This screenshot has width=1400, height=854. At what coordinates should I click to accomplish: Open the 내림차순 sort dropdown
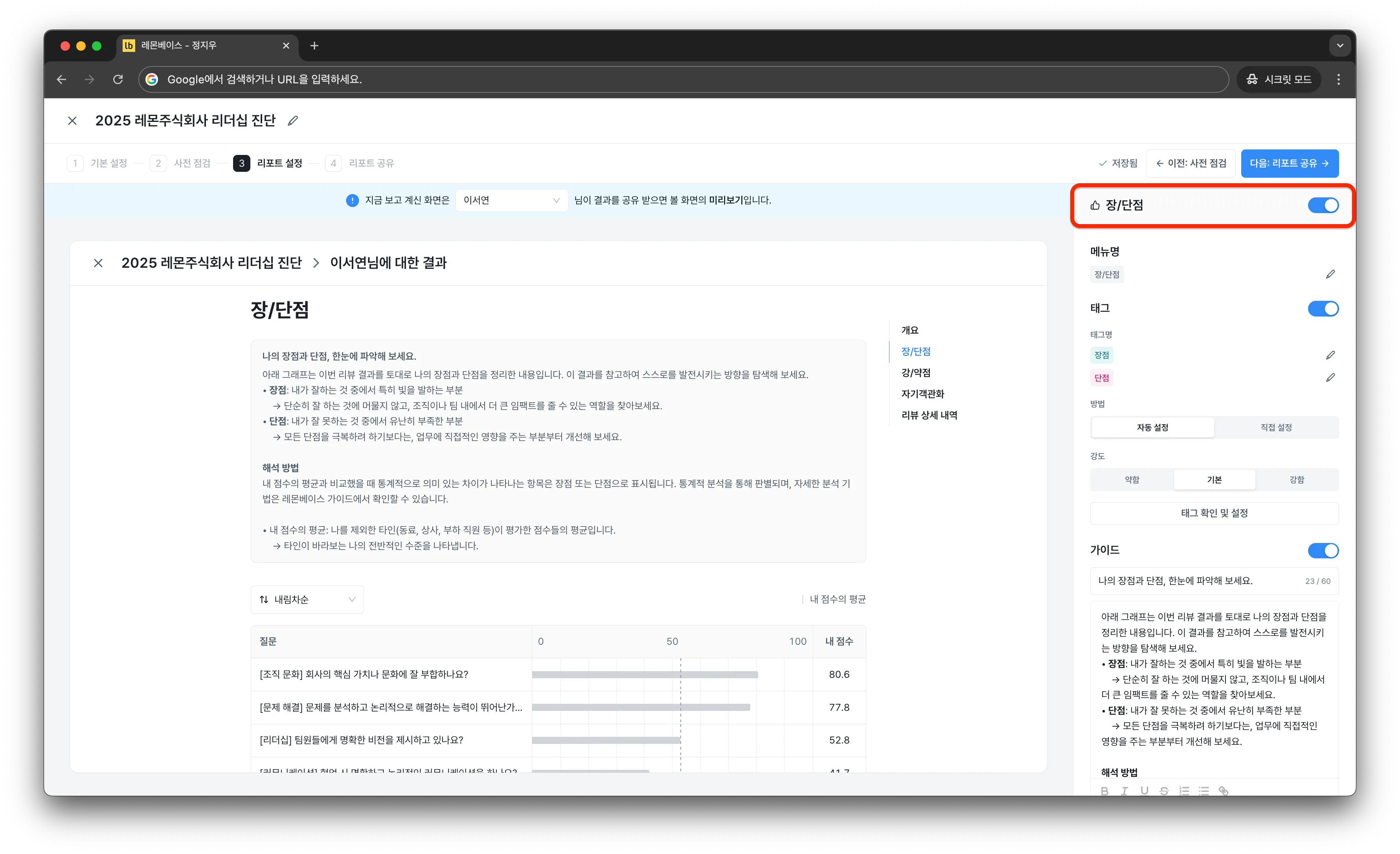point(307,599)
